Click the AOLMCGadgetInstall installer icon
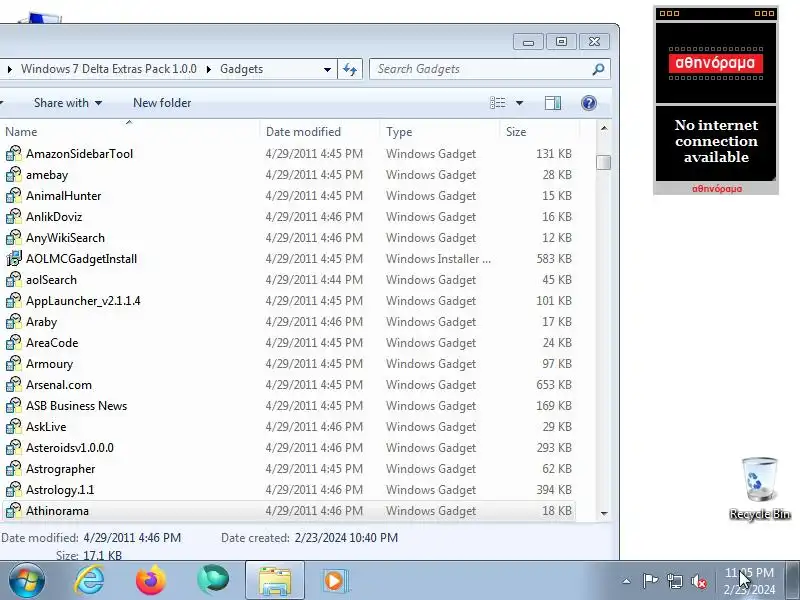This screenshot has height=600, width=800. pyautogui.click(x=14, y=259)
